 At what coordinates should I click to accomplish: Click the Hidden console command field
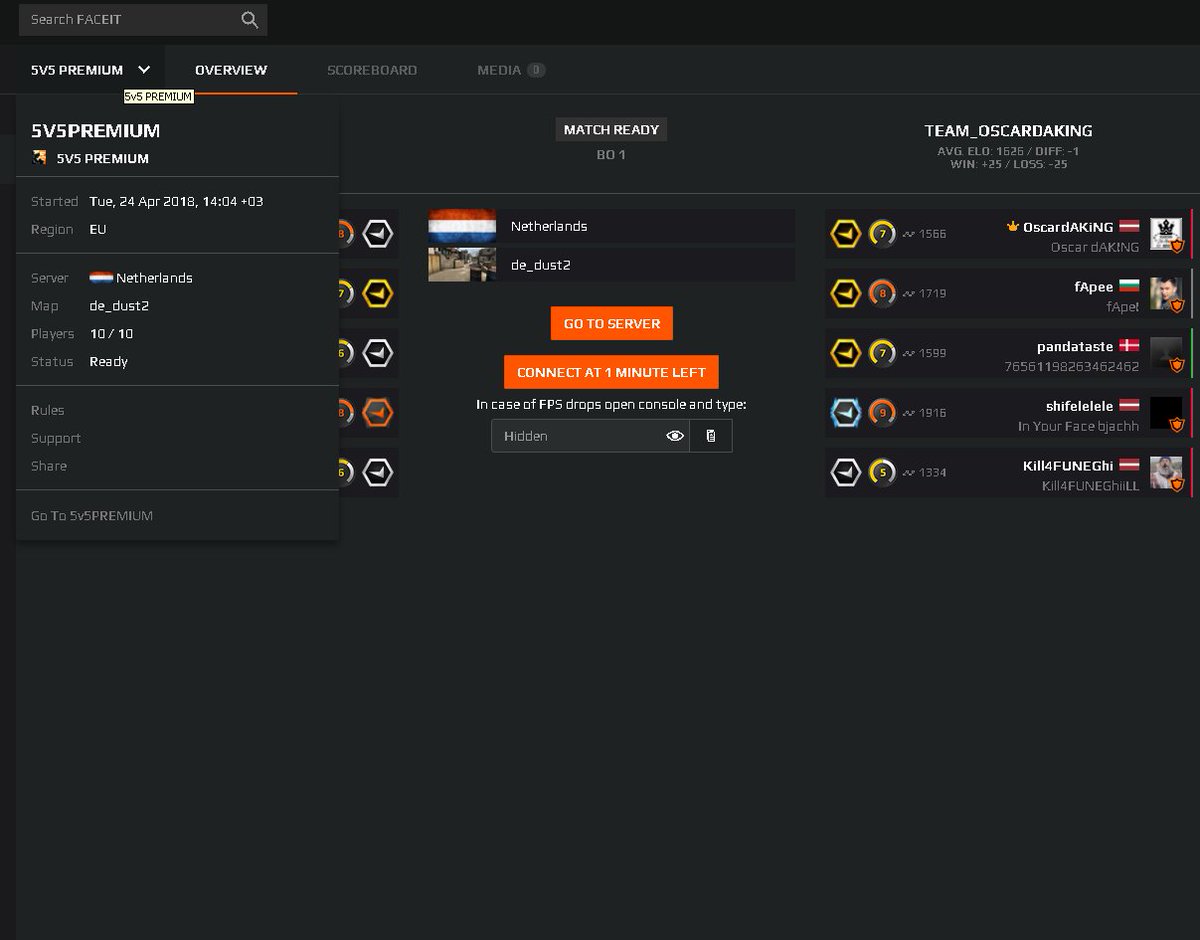click(x=590, y=436)
